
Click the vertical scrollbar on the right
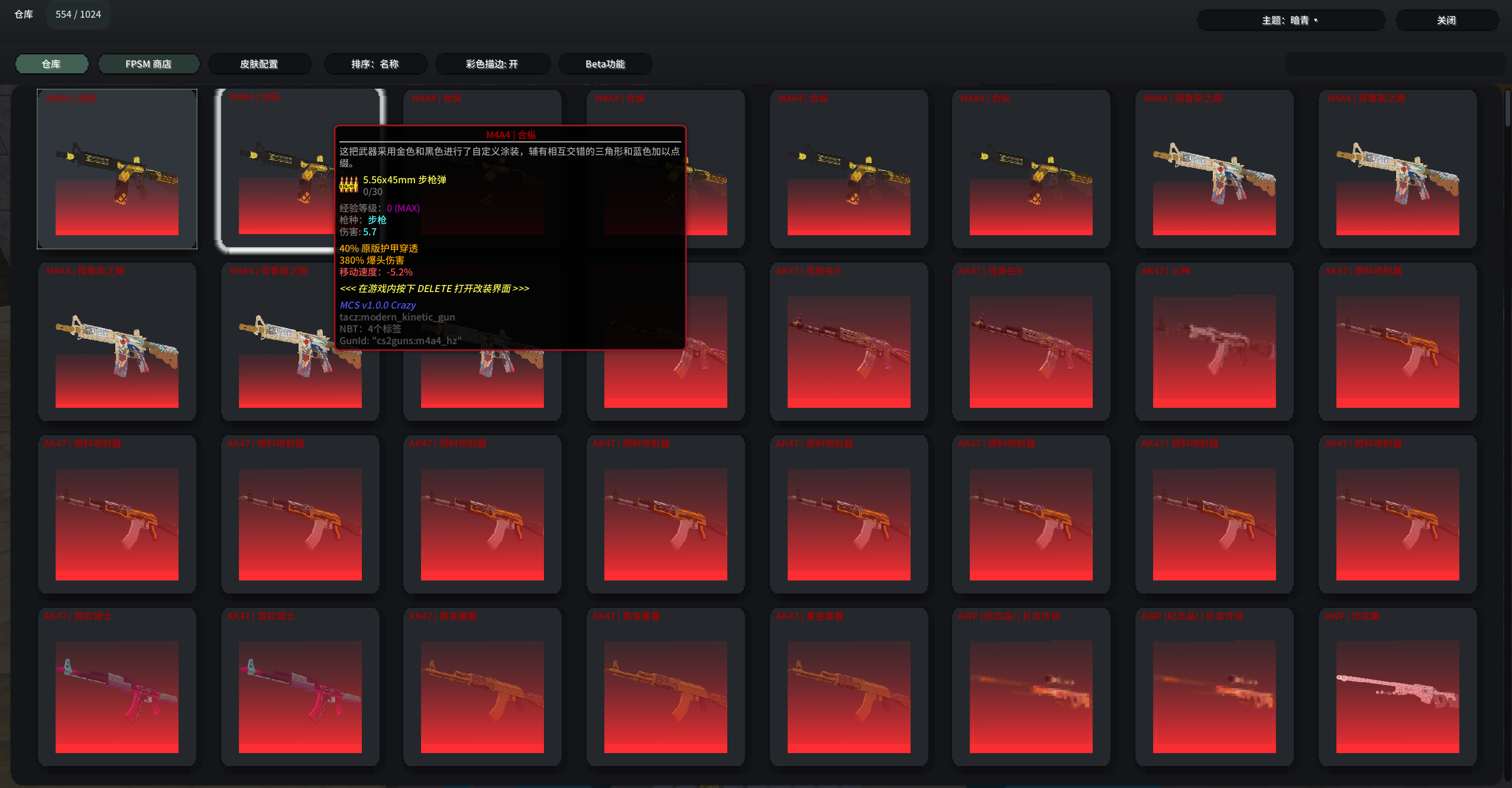(x=1507, y=109)
